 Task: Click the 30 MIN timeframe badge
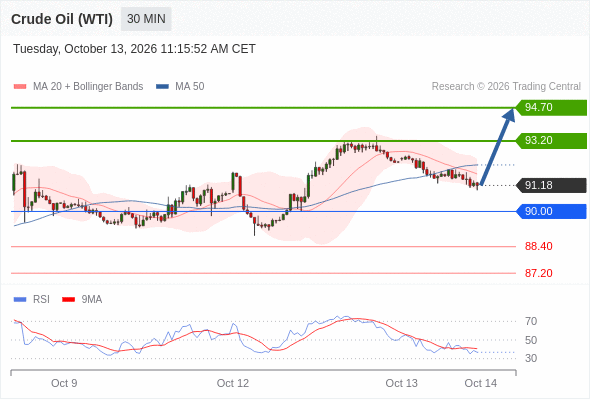[146, 19]
